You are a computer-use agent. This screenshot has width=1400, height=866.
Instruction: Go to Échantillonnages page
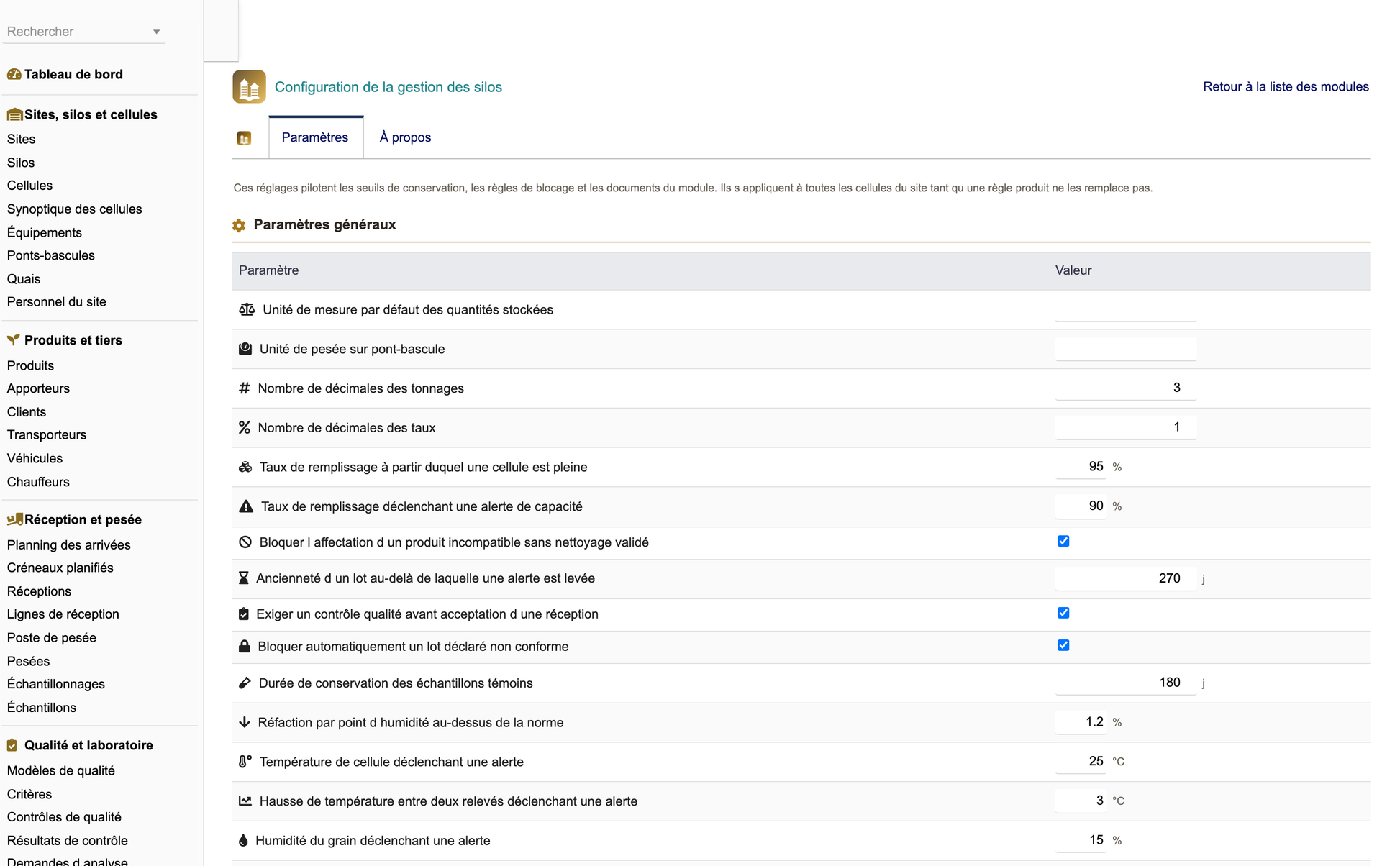[x=55, y=684]
